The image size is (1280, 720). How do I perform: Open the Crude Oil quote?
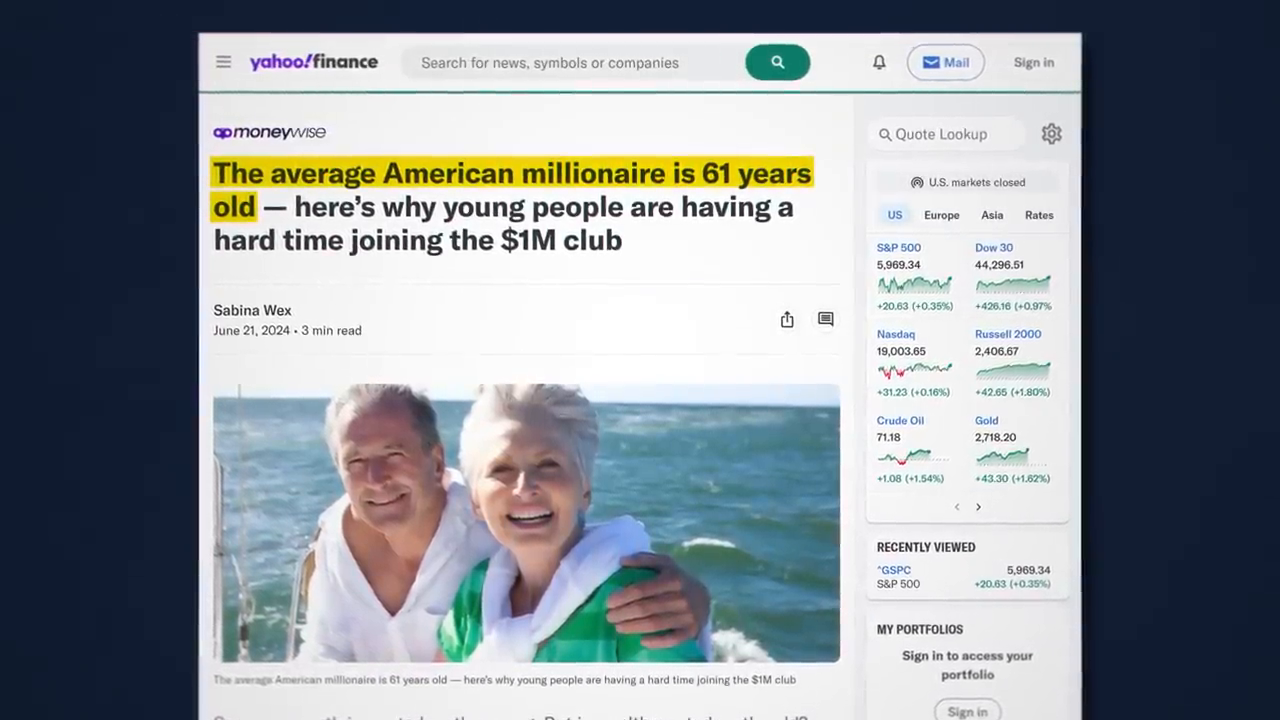tap(900, 421)
